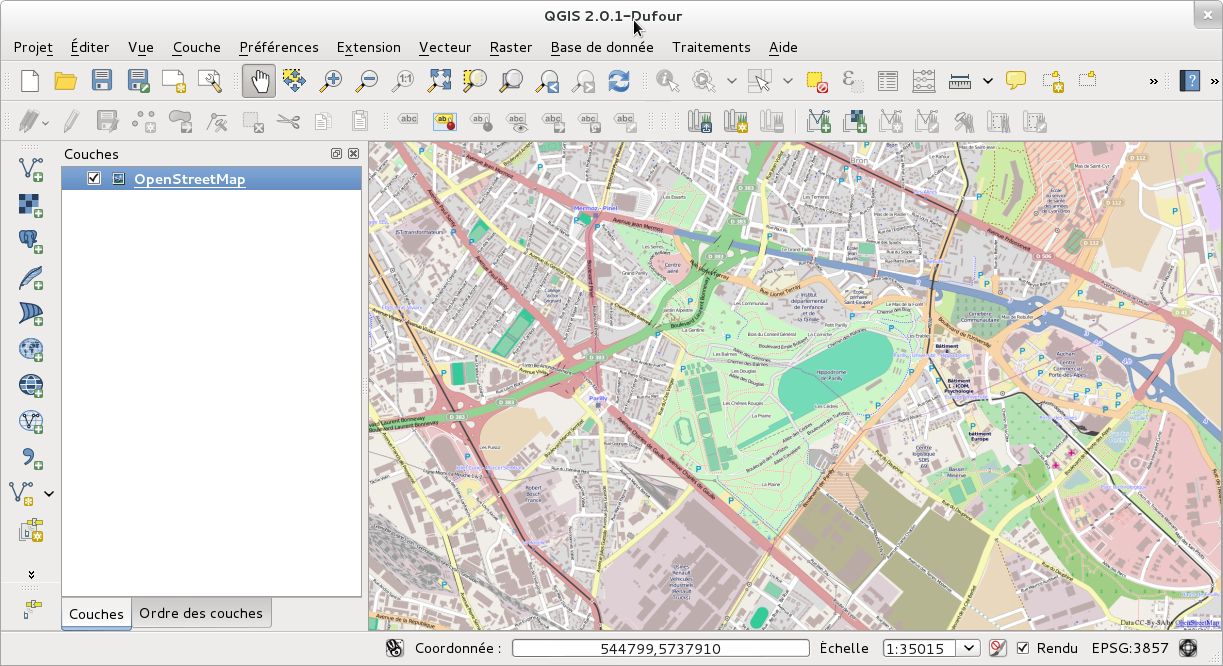
Task: Create a new project with blank page icon
Action: [30, 81]
